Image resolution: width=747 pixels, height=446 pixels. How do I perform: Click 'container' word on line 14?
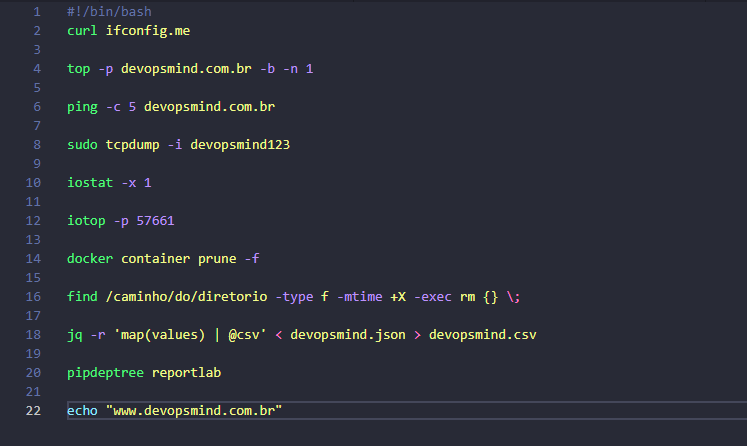pos(155,259)
